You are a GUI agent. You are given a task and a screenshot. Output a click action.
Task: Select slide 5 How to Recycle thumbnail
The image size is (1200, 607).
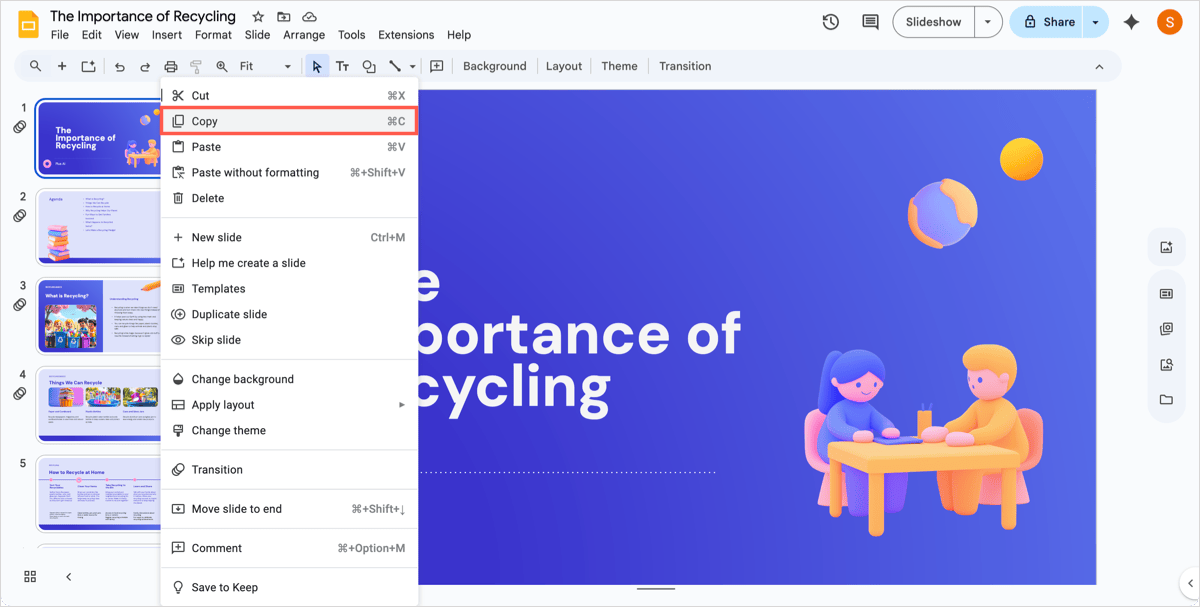[98, 493]
